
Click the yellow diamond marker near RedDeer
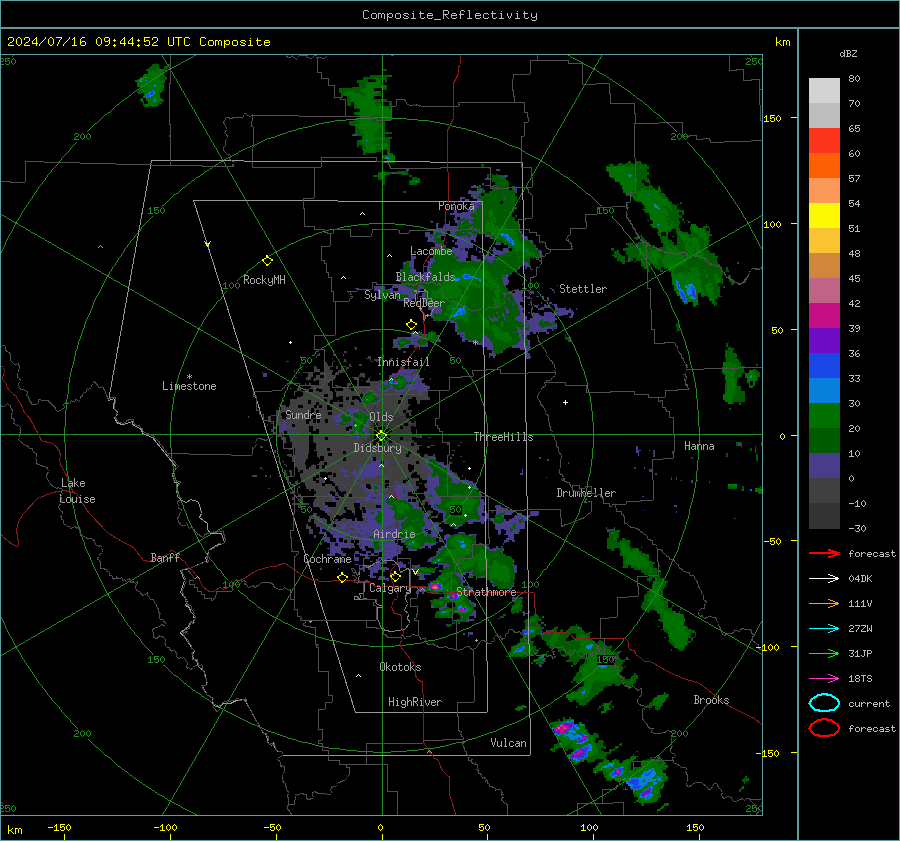pos(411,325)
